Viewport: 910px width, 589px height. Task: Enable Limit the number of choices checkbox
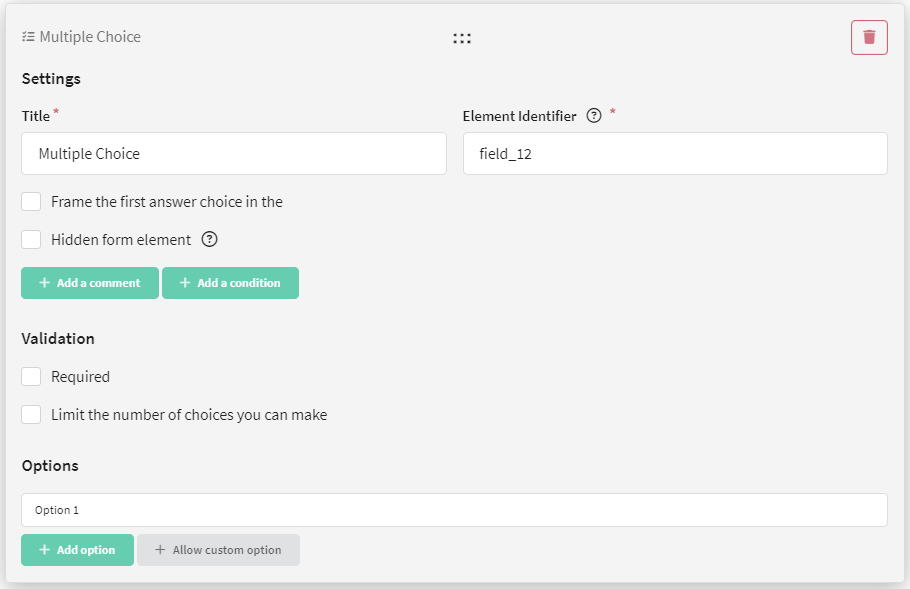coord(31,414)
